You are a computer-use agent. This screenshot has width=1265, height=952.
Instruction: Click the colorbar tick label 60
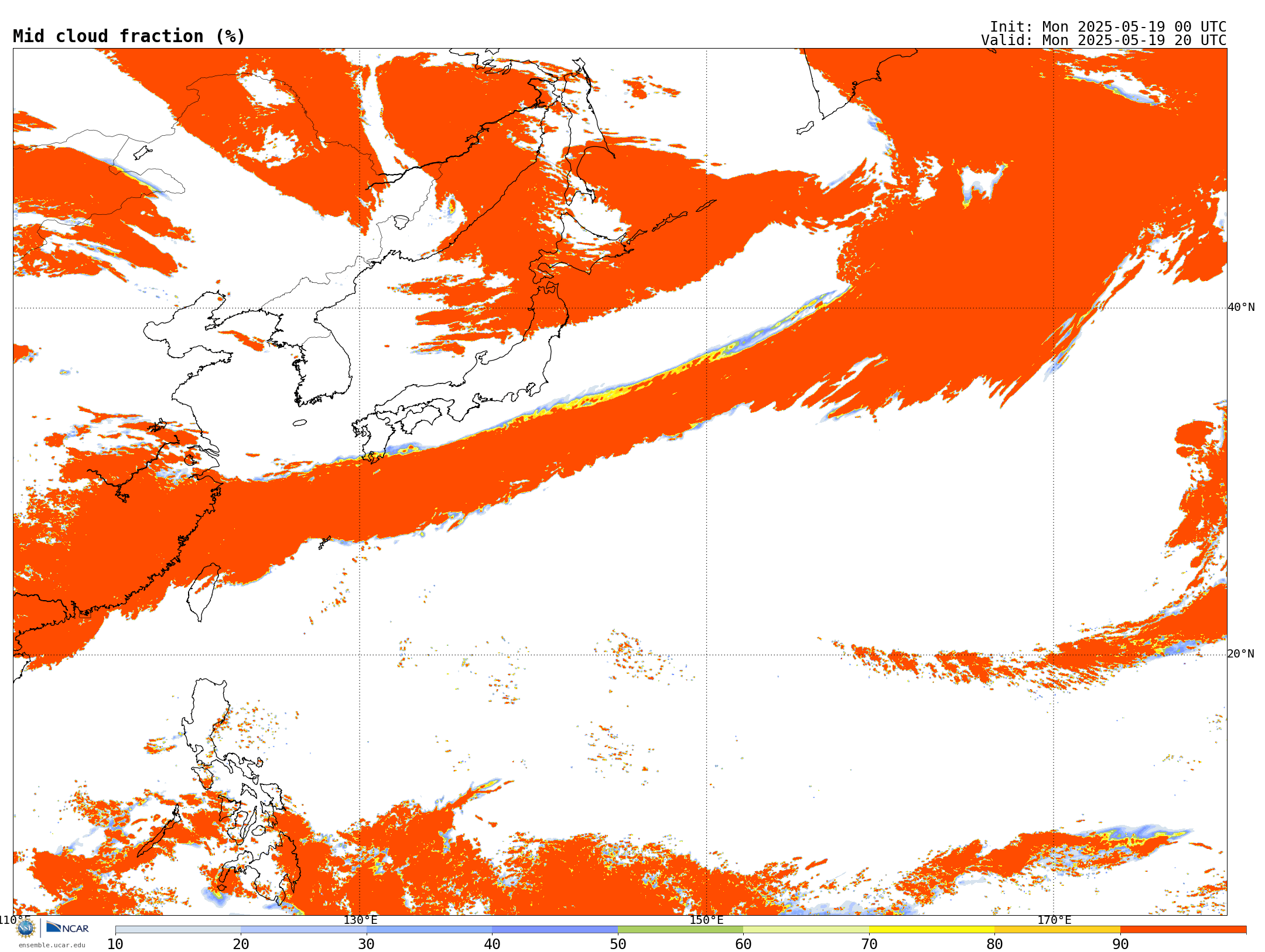pos(743,944)
